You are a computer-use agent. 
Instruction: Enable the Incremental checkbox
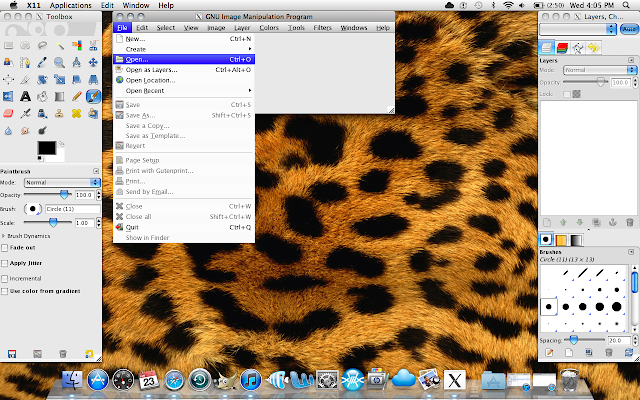(5, 279)
